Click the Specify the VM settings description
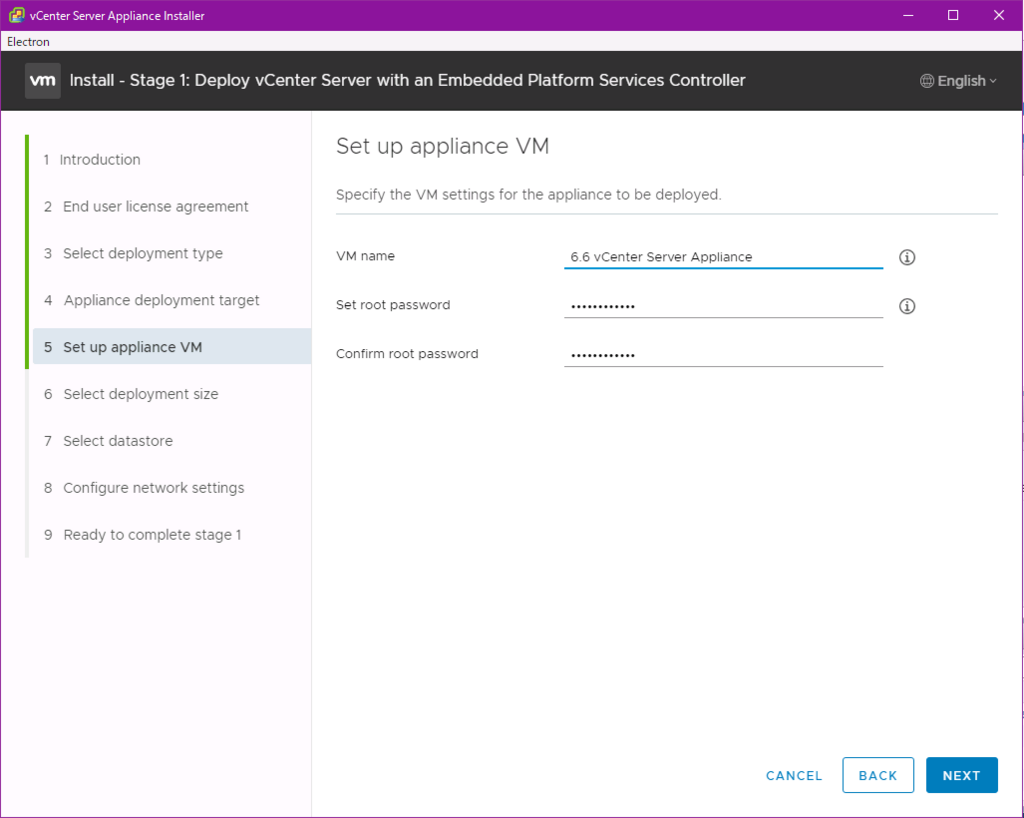The height and width of the screenshot is (818, 1024). (x=528, y=195)
